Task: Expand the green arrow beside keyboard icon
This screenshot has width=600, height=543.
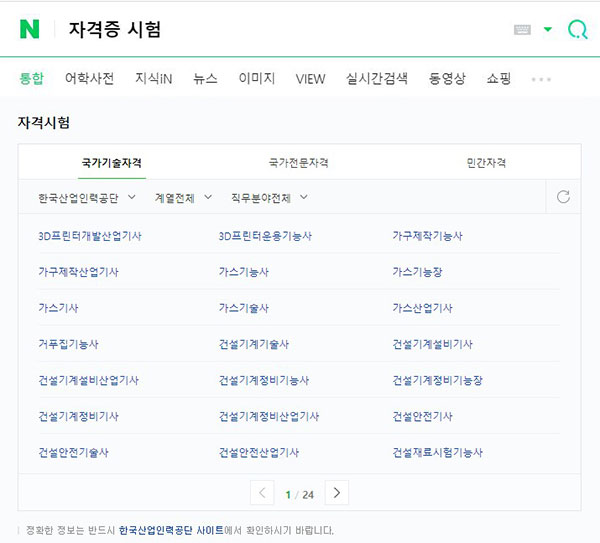Action: pyautogui.click(x=548, y=30)
